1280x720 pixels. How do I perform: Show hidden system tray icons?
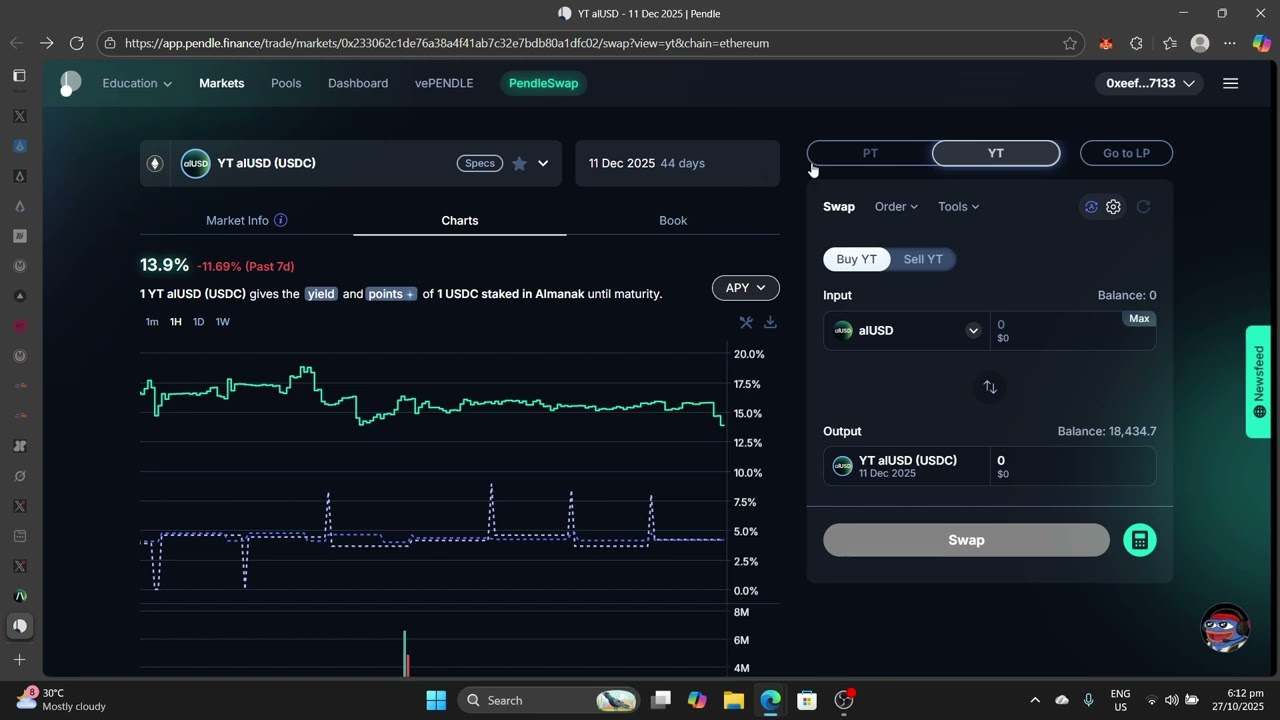tap(1035, 700)
